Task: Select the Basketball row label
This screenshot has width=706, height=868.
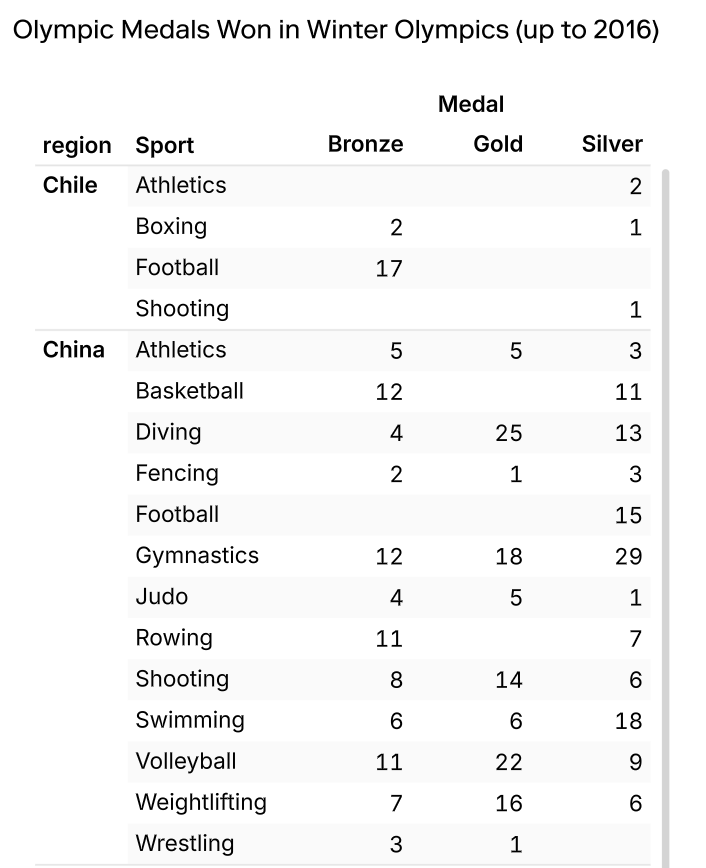Action: 189,391
